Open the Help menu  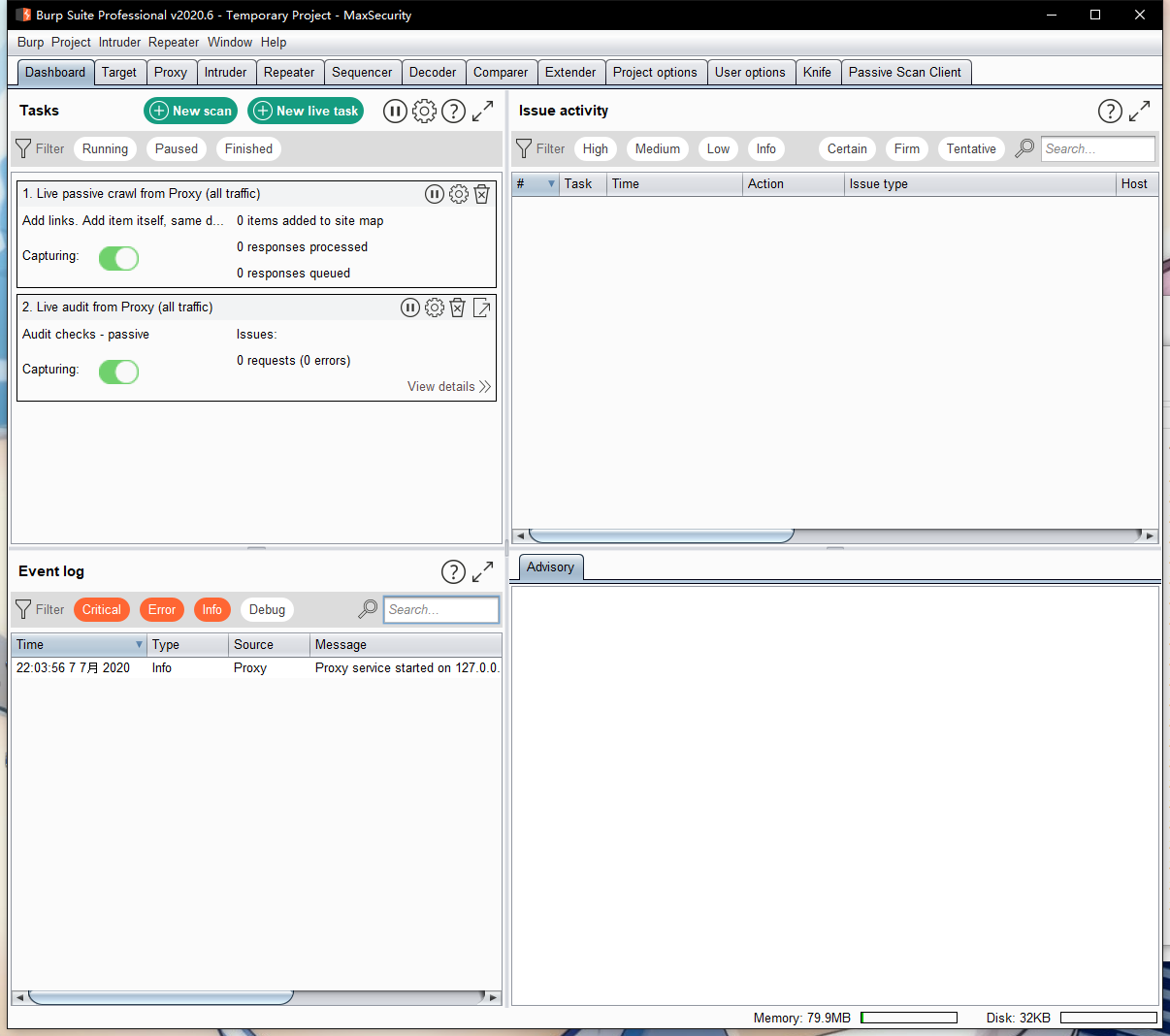click(274, 42)
